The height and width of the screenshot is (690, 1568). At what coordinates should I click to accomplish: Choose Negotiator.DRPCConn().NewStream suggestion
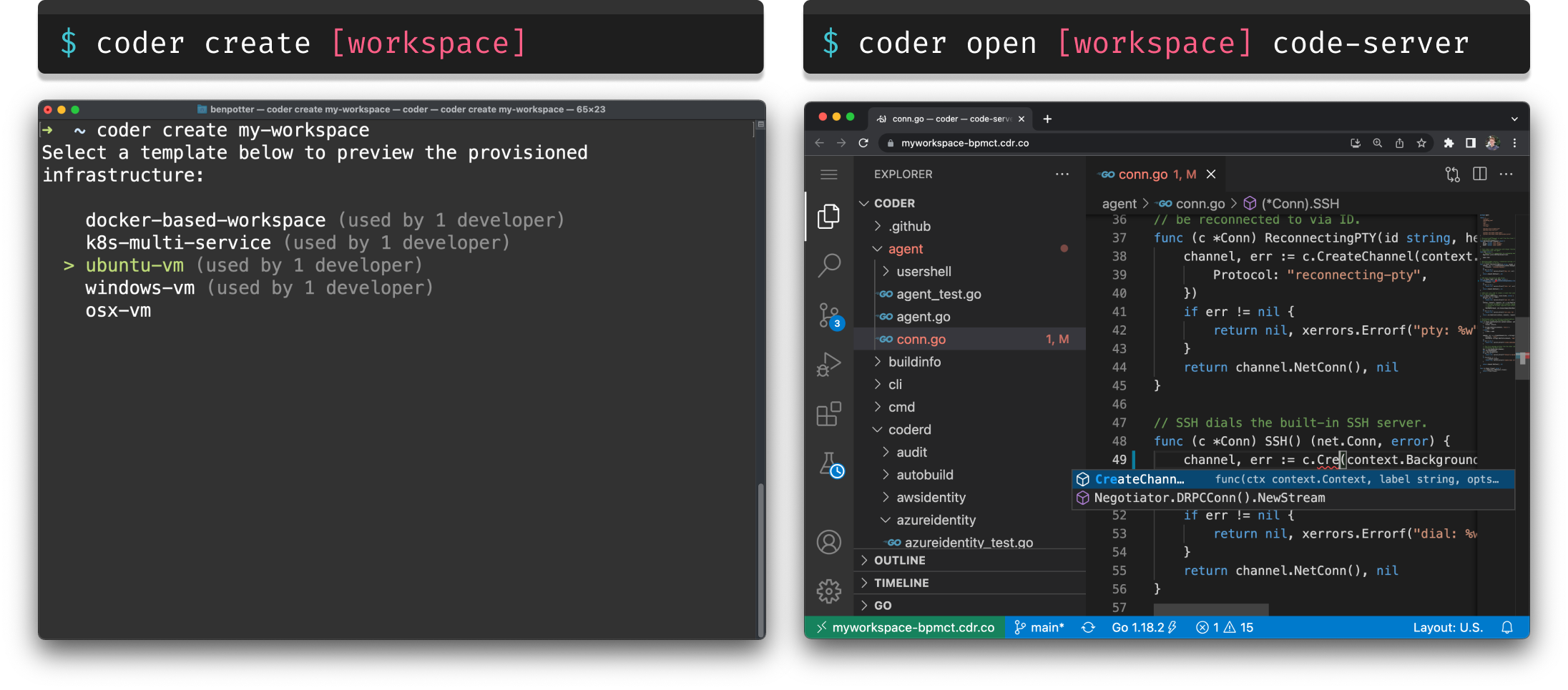(x=1293, y=498)
